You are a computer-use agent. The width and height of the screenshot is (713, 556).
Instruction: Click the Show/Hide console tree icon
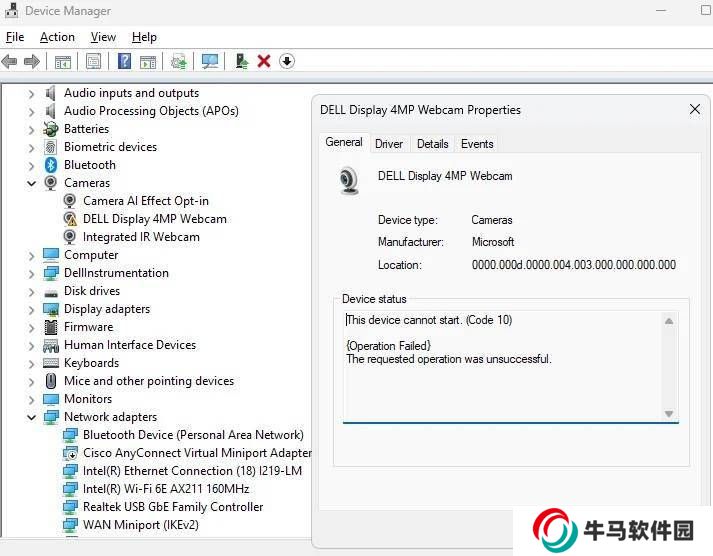[x=63, y=61]
